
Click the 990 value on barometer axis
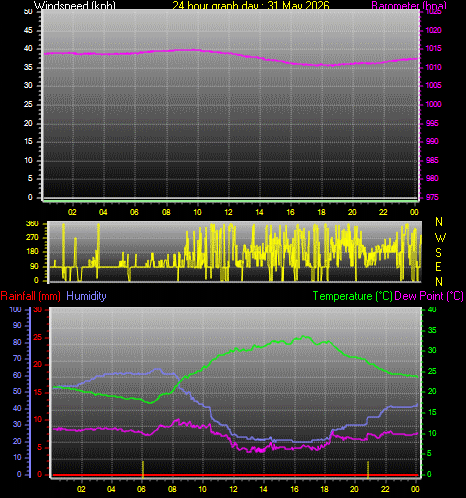(x=432, y=141)
